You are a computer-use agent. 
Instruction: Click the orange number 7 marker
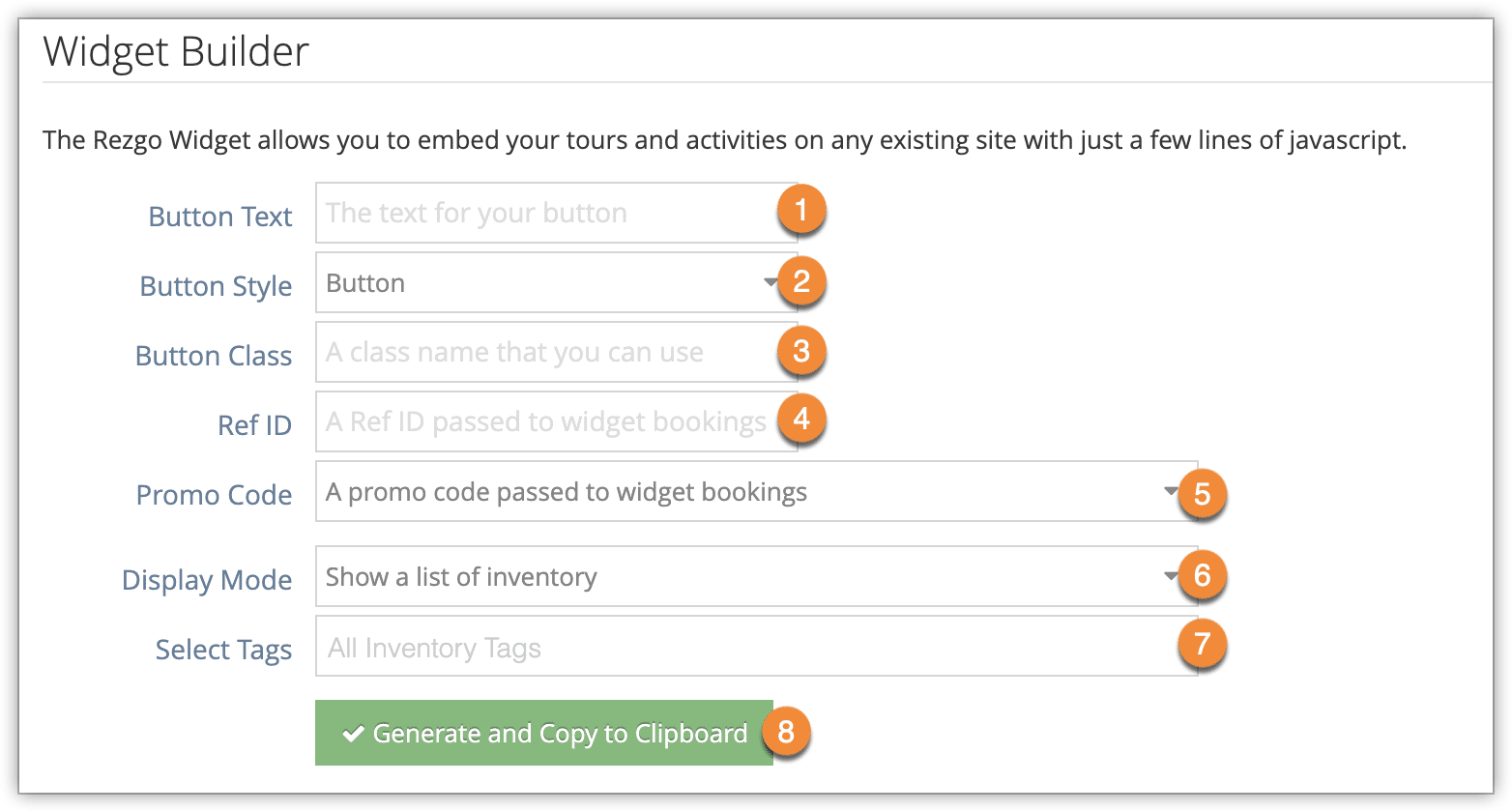tap(1202, 644)
